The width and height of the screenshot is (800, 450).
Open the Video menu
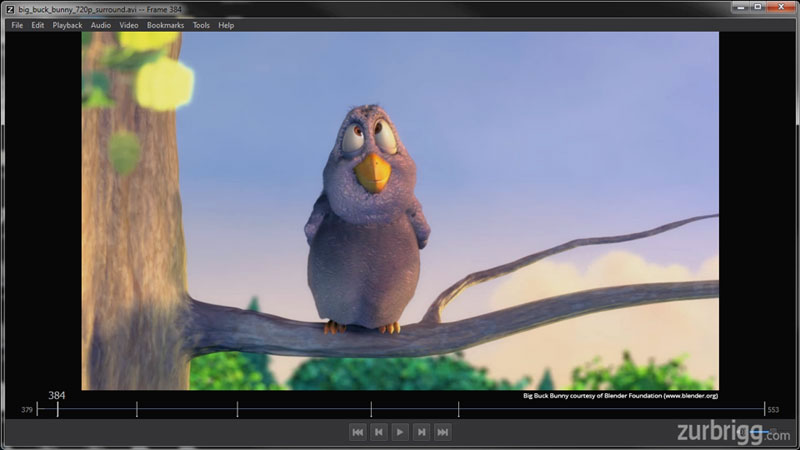pos(129,25)
